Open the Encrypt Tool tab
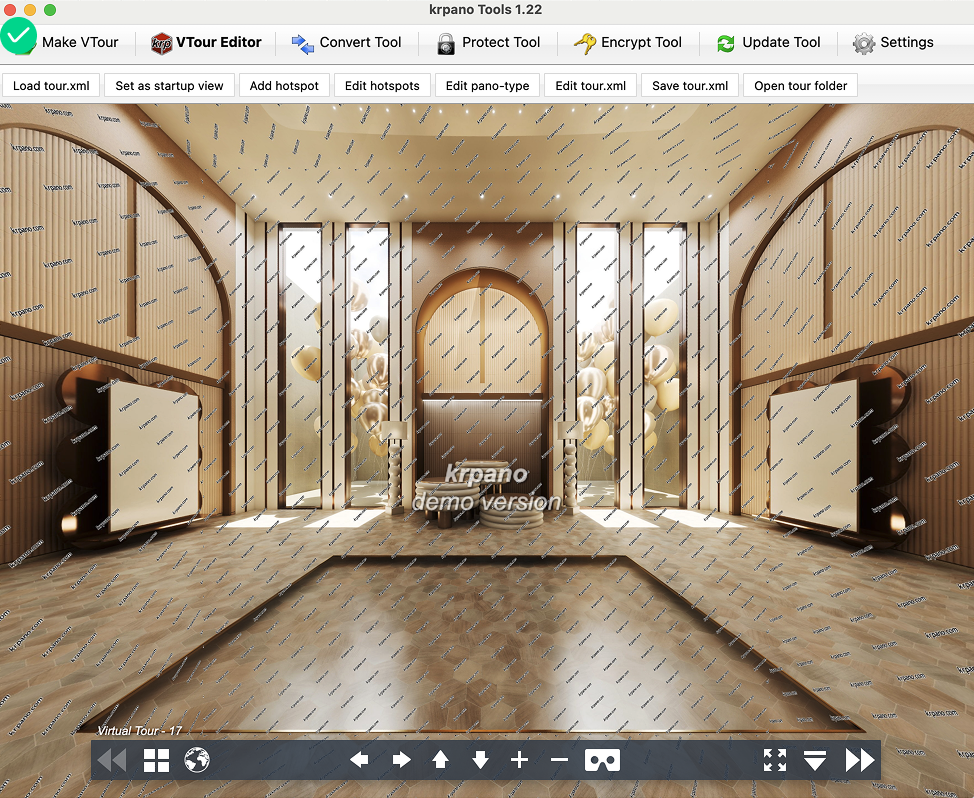Image resolution: width=974 pixels, height=798 pixels. pyautogui.click(x=628, y=42)
